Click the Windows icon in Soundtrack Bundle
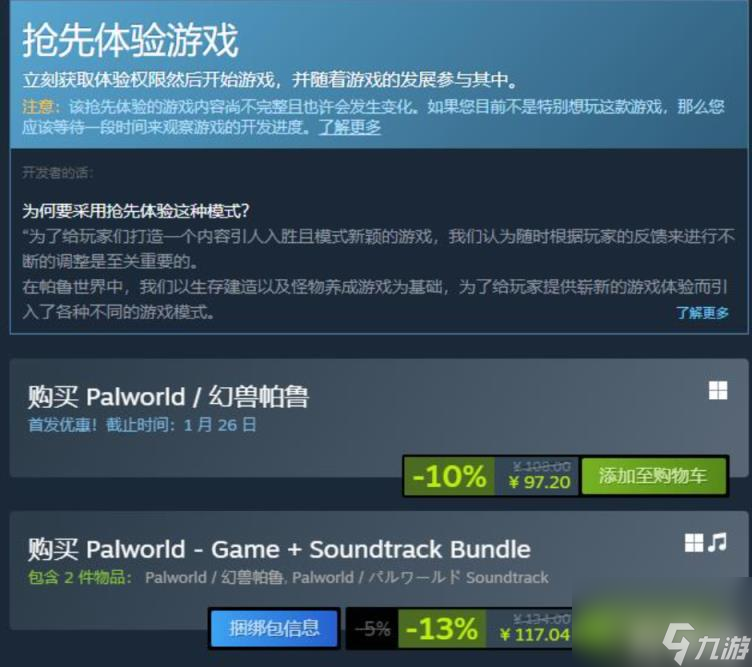Screen dimensions: 752x667 coord(694,543)
